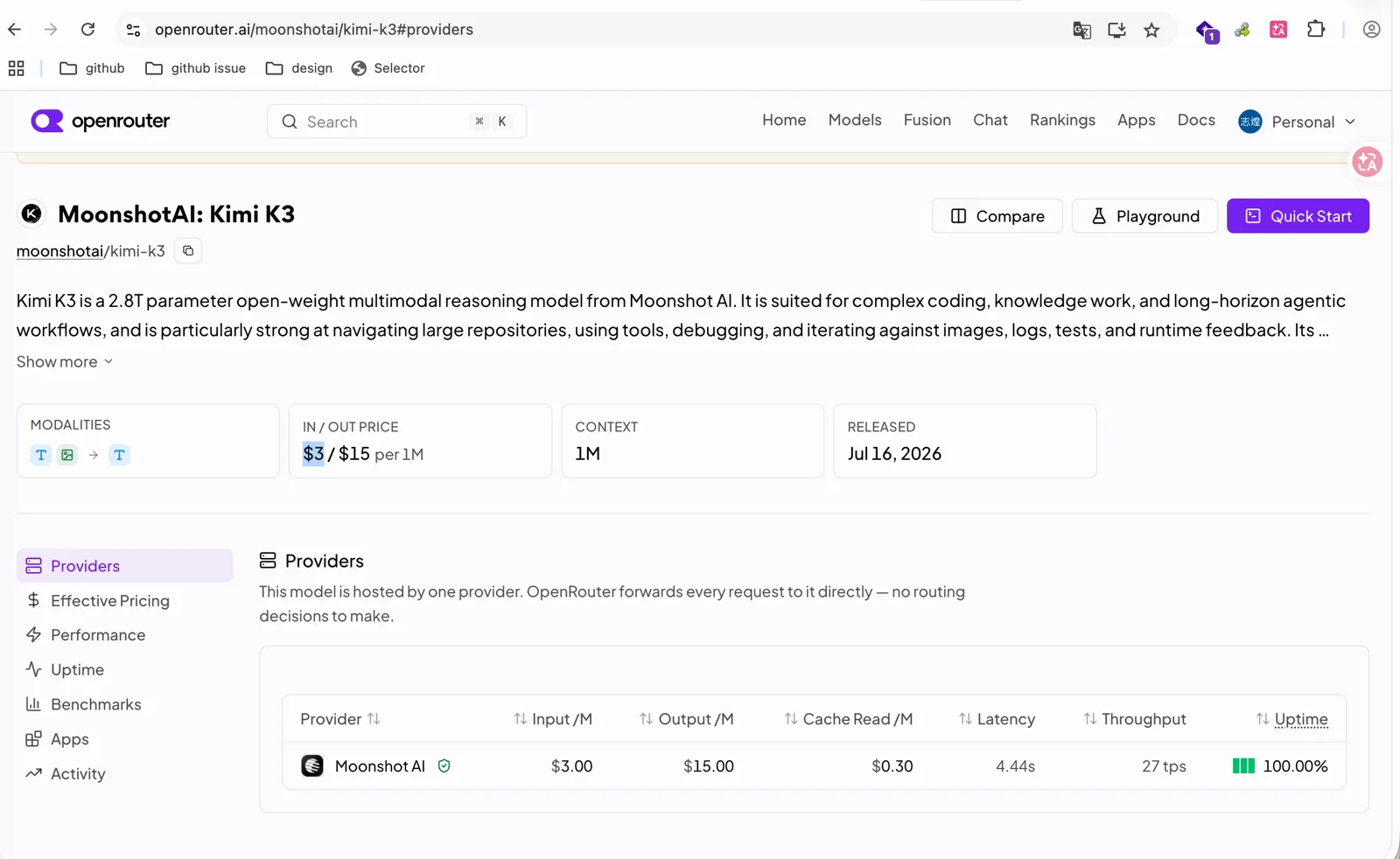Focus the Search field
1400x859 pixels.
(396, 122)
